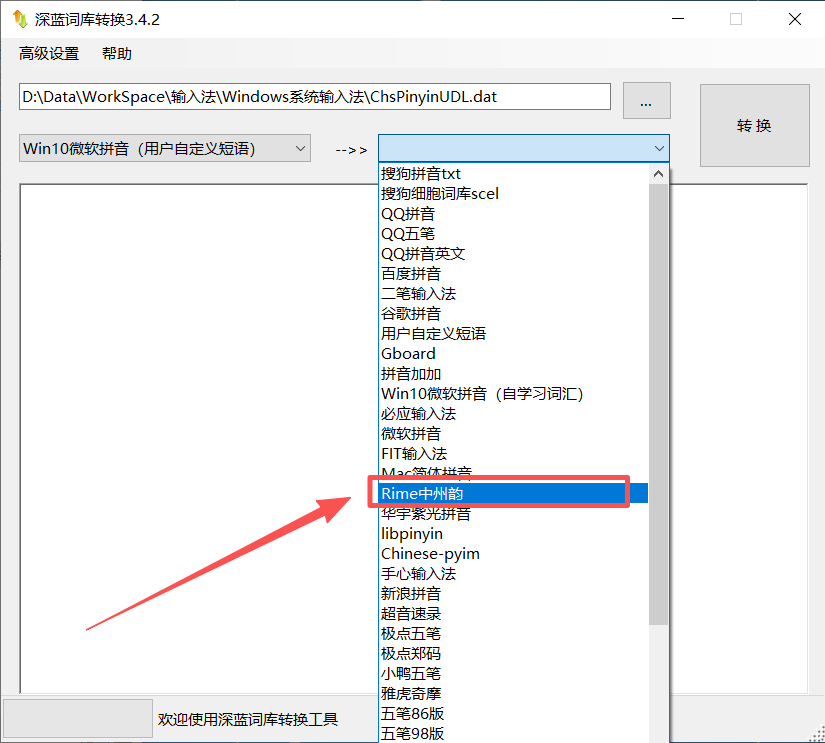
Task: Select 搜狗细胞词库scel option
Action: point(514,194)
